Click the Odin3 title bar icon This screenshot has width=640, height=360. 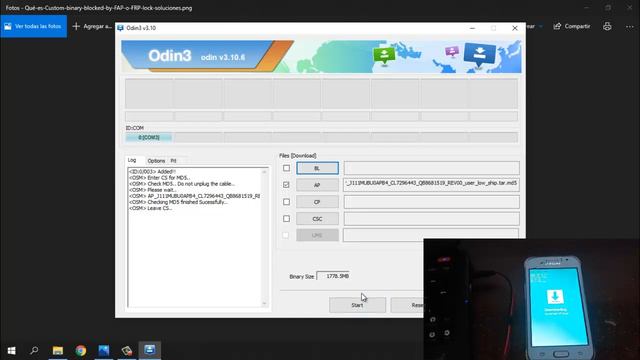tap(120, 28)
